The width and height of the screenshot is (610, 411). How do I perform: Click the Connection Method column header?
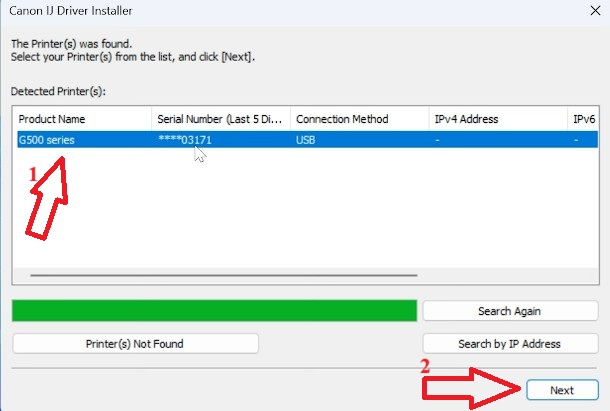359,119
